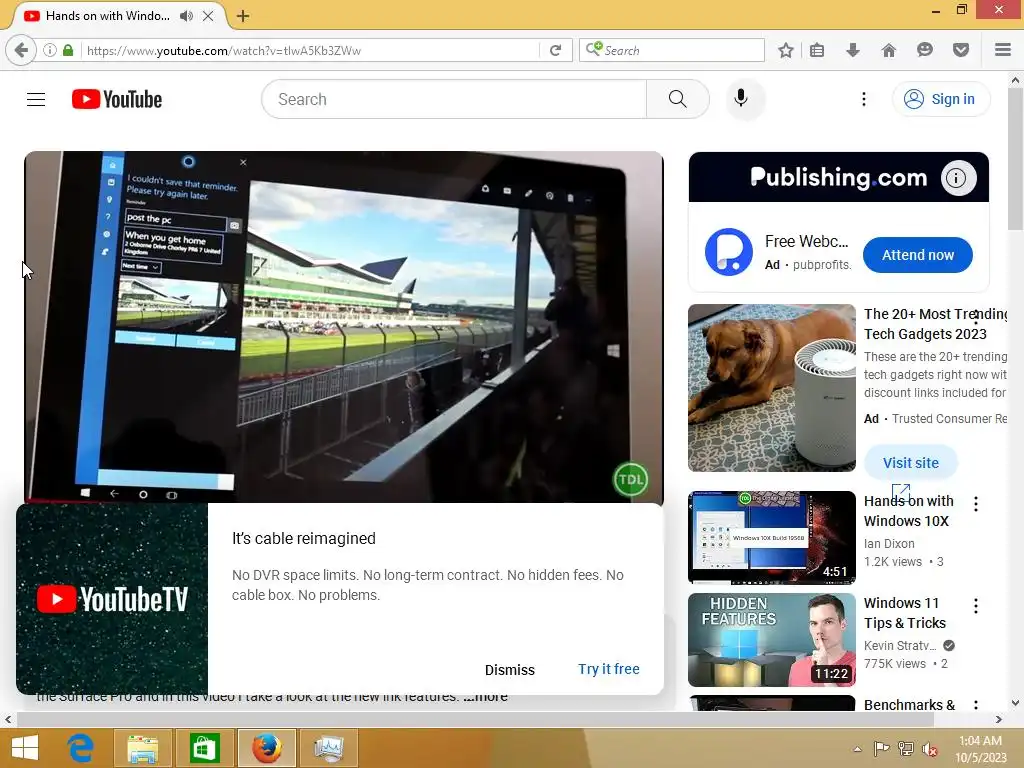Open the Publishing.com ad banner
Image resolution: width=1024 pixels, height=768 pixels.
pos(839,177)
